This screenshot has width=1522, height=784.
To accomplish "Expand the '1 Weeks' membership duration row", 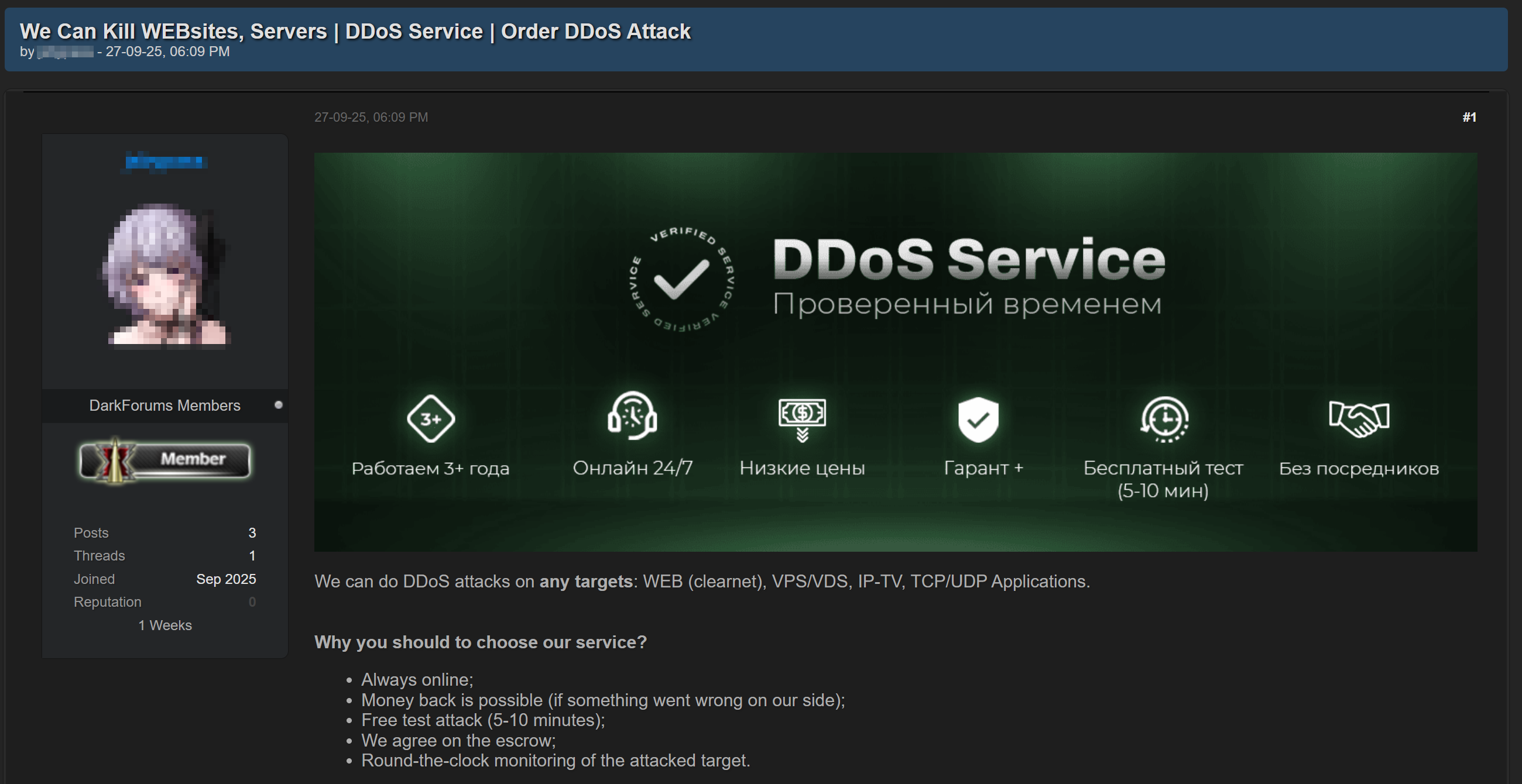I will tap(165, 625).
